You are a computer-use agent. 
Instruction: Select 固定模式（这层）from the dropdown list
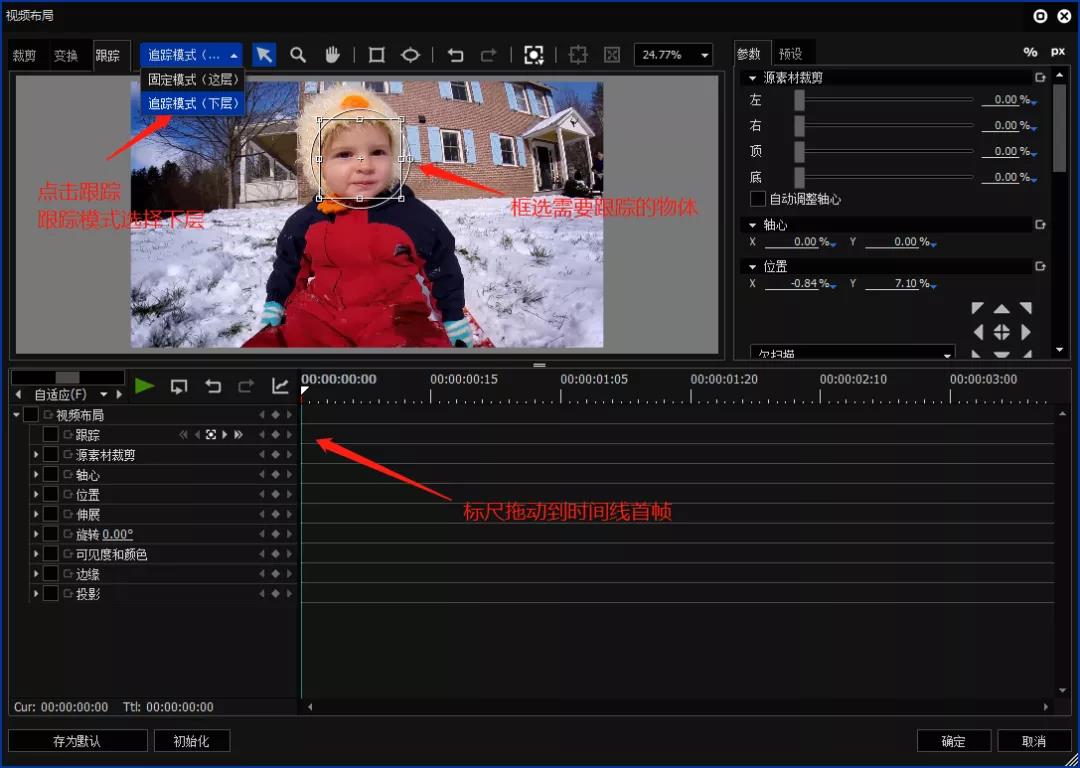[x=193, y=79]
